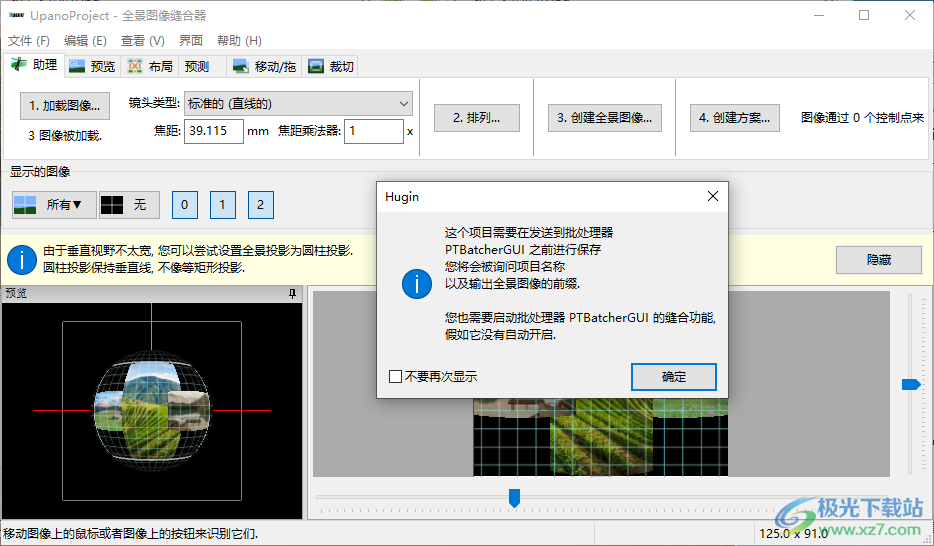934x546 pixels.
Task: Toggle image 1 visibility button
Action: pyautogui.click(x=223, y=205)
